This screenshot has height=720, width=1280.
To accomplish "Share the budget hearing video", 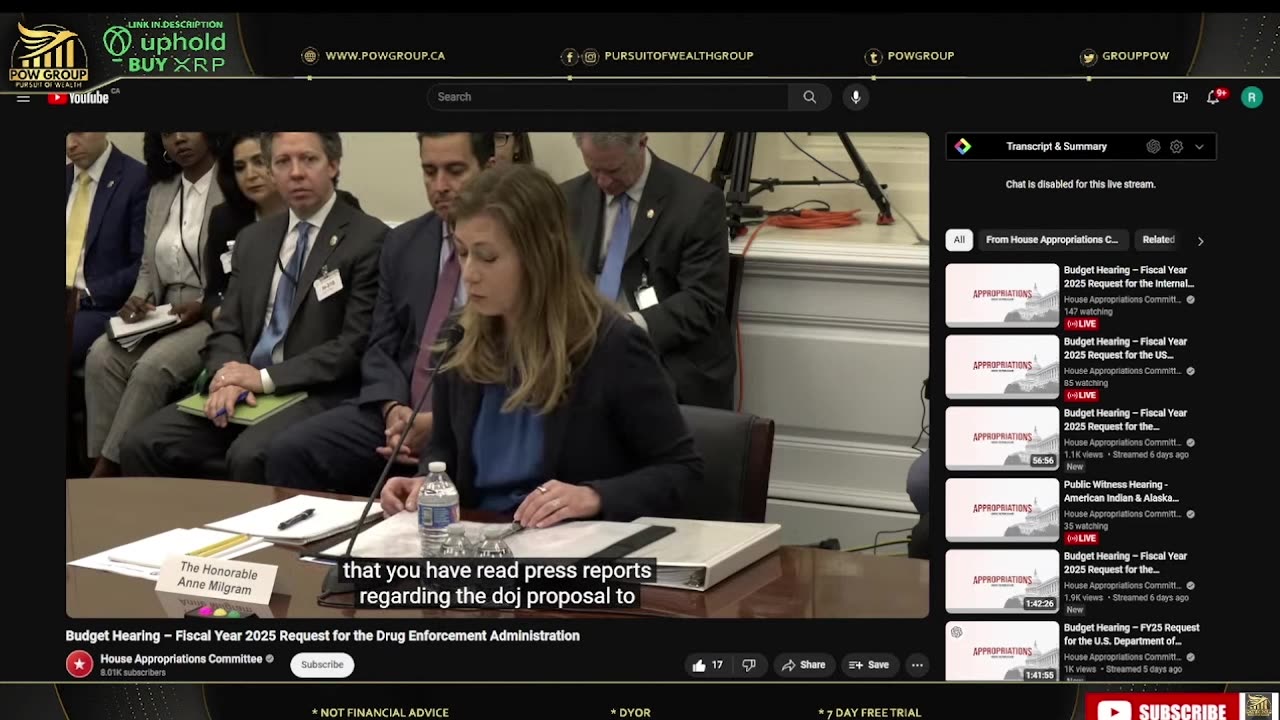I will coord(803,665).
